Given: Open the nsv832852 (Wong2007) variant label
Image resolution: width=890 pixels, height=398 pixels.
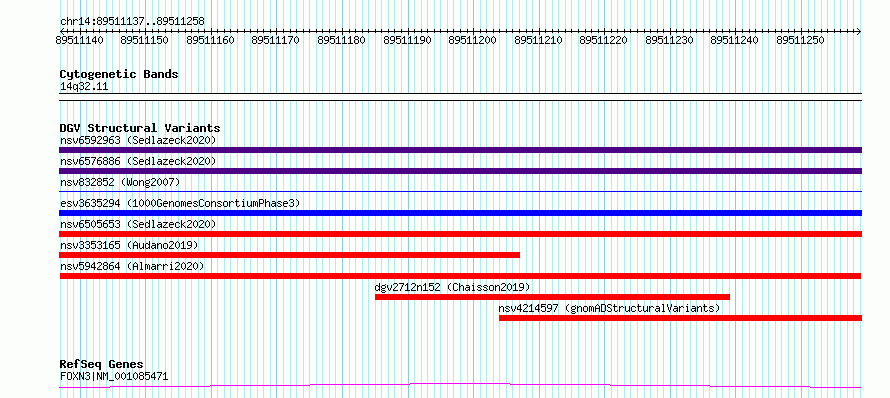Looking at the screenshot, I should tap(120, 182).
